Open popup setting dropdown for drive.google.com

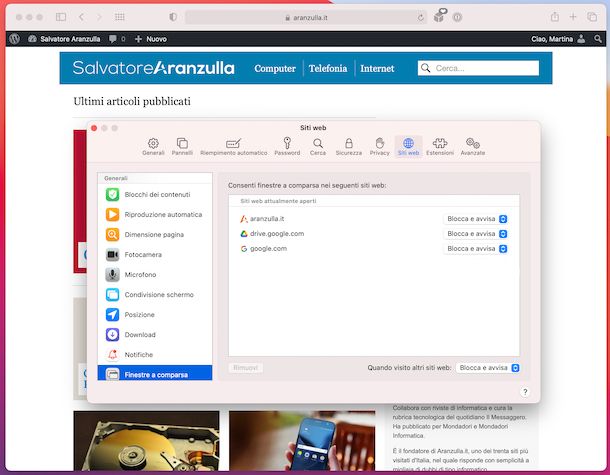click(x=475, y=234)
